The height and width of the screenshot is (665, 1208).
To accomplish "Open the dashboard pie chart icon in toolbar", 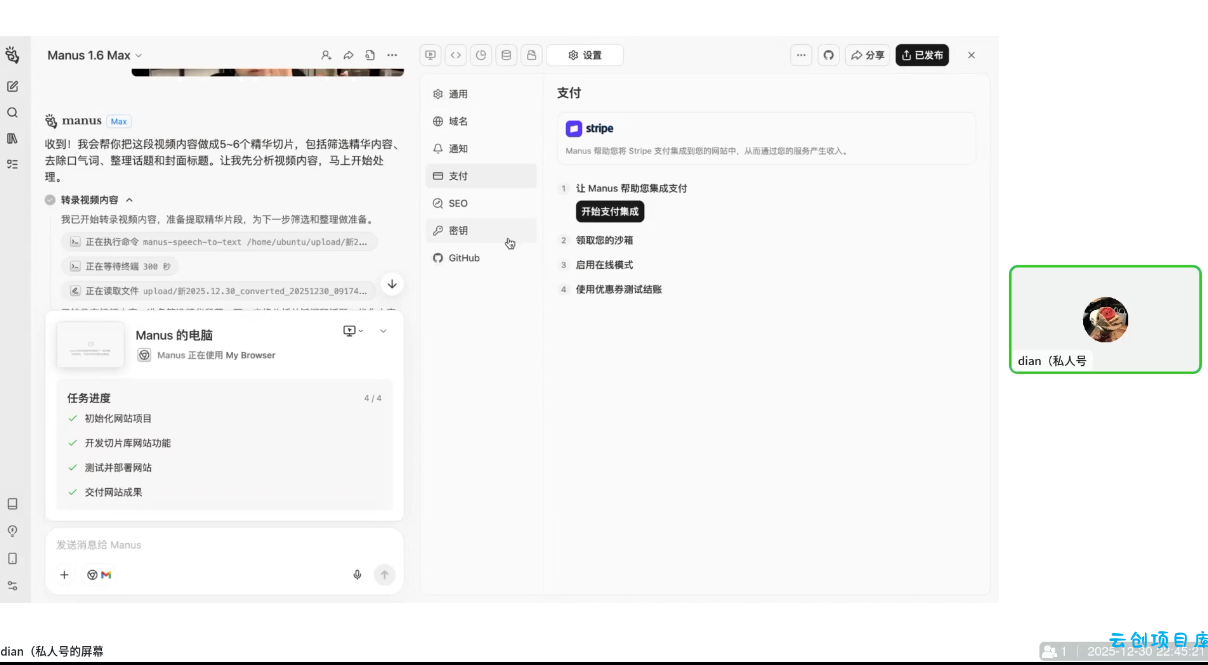I will (x=481, y=55).
